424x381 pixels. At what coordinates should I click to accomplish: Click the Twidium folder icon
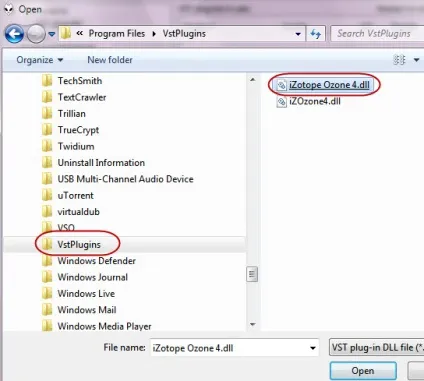click(47, 146)
